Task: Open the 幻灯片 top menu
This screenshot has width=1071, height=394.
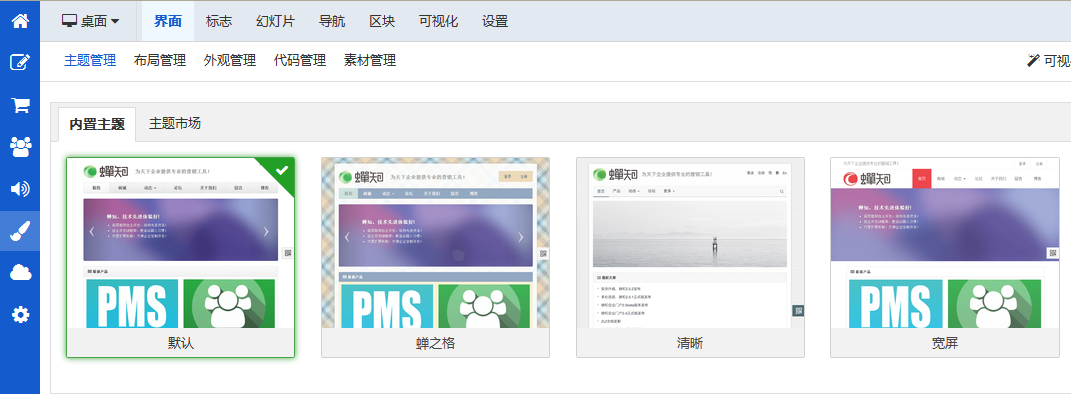Action: (x=275, y=21)
